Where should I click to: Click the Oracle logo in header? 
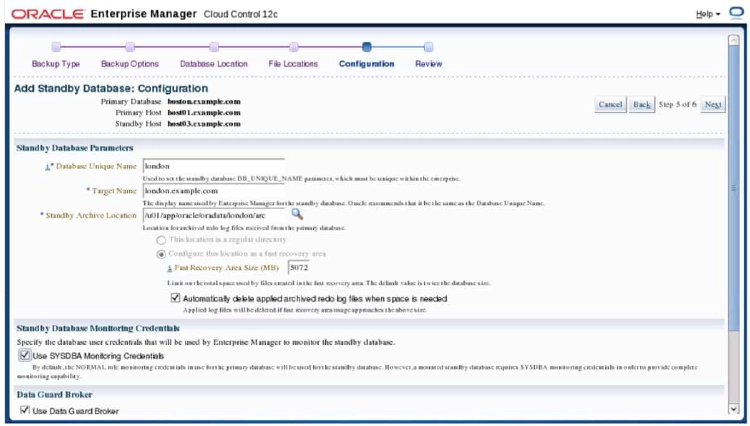coord(48,14)
